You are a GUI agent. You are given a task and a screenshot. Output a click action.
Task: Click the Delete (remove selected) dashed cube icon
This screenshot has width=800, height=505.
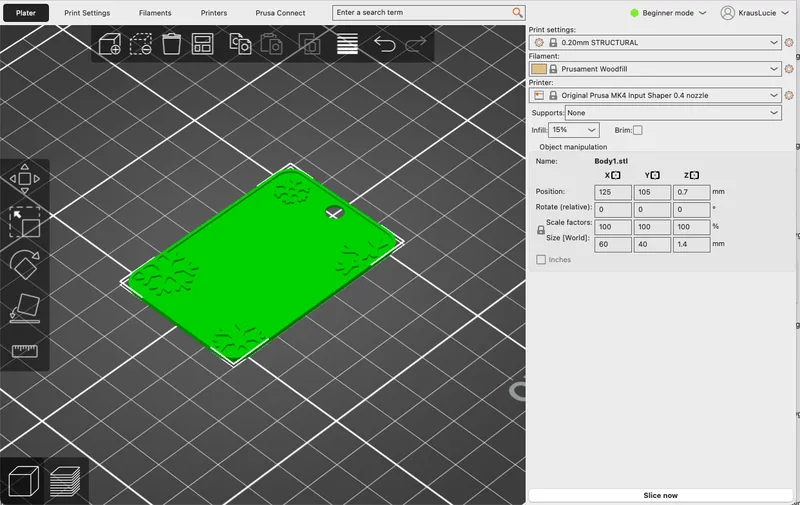[x=140, y=44]
